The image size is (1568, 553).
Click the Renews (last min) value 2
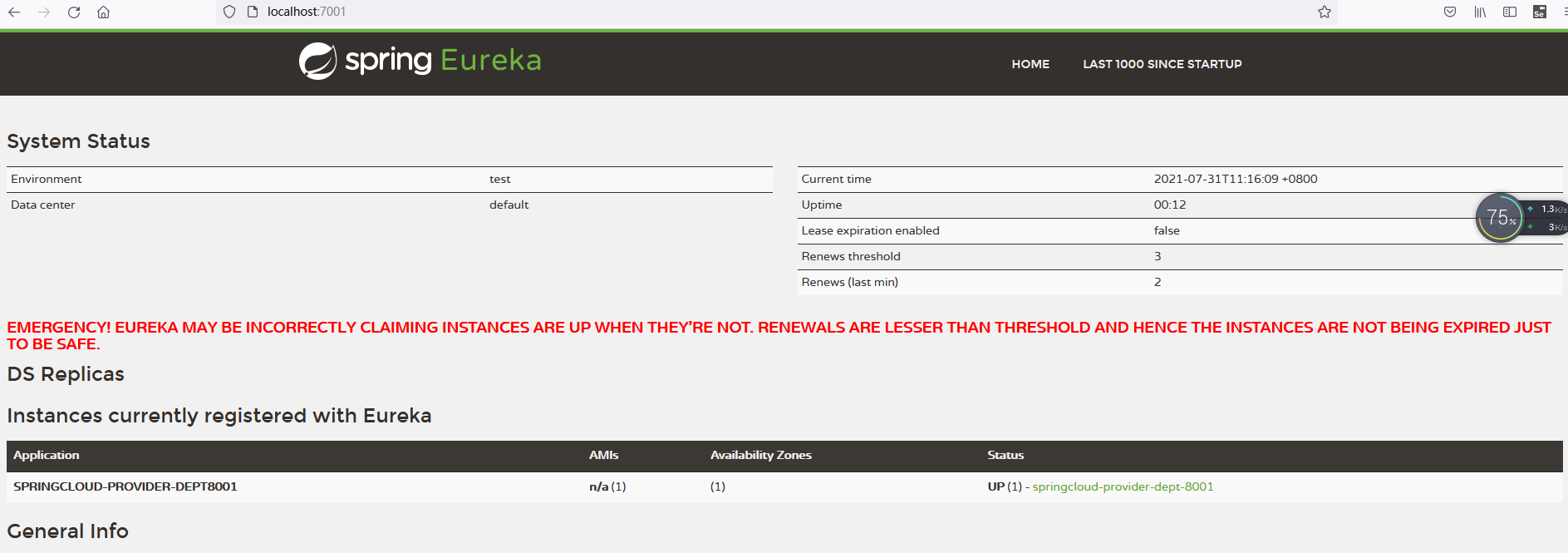[1158, 282]
